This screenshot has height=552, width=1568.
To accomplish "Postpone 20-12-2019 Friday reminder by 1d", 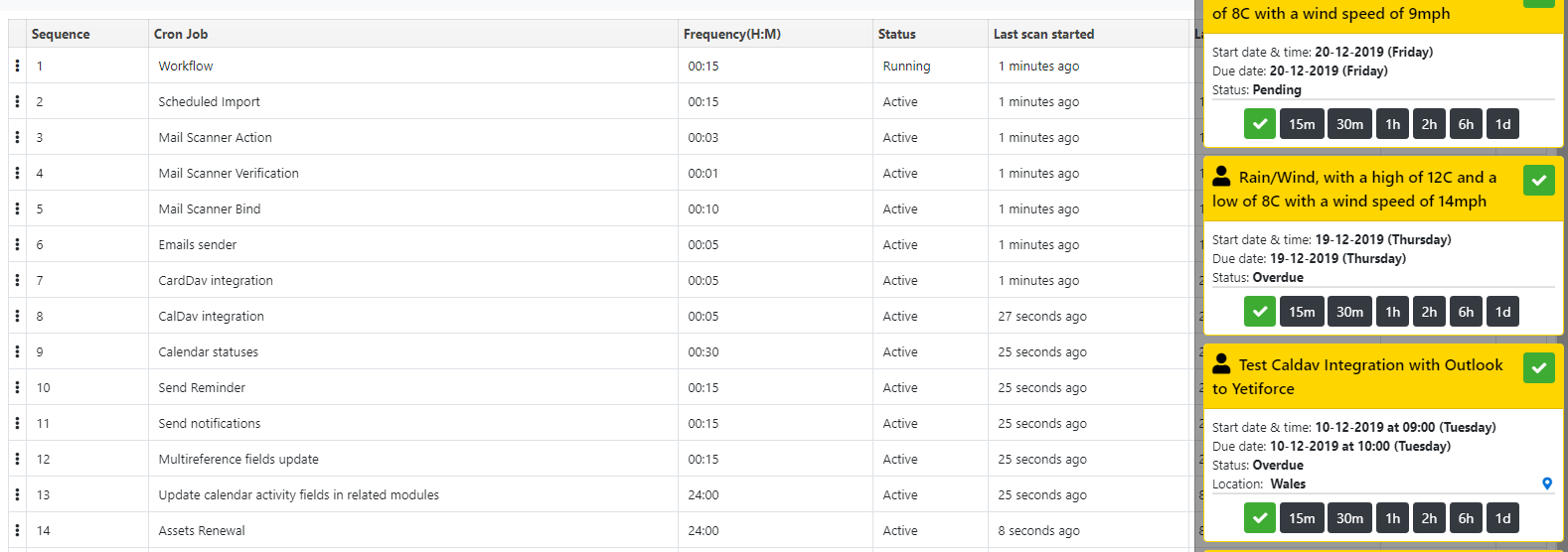I will click(x=1502, y=124).
